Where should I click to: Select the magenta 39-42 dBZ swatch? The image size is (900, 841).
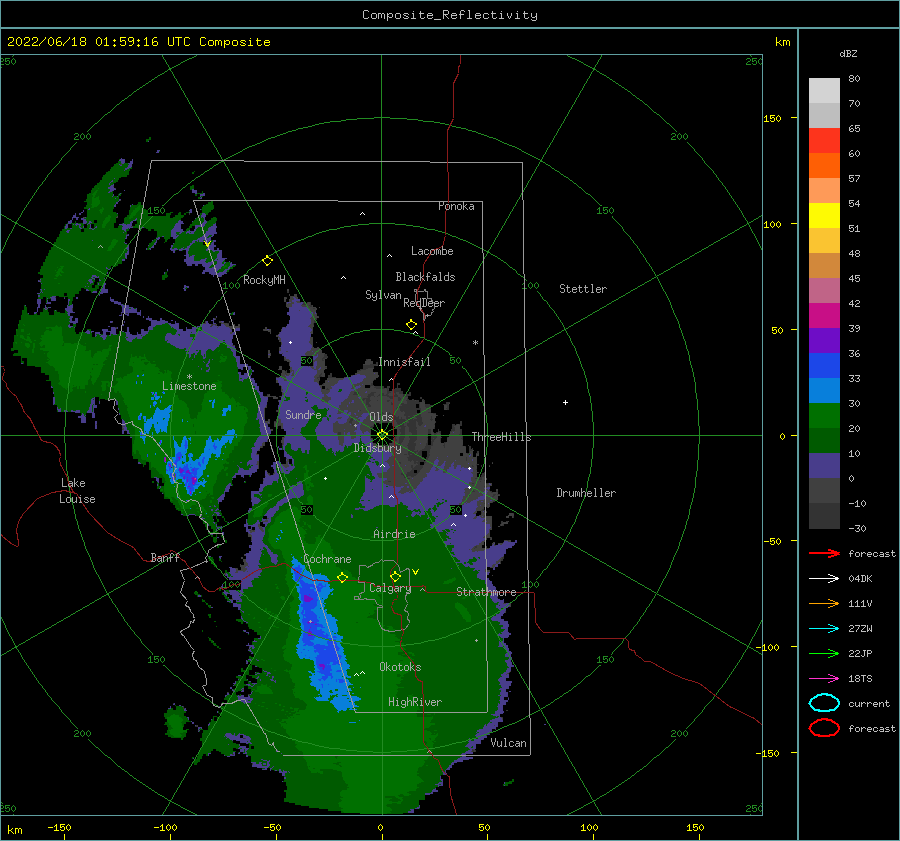(x=824, y=315)
